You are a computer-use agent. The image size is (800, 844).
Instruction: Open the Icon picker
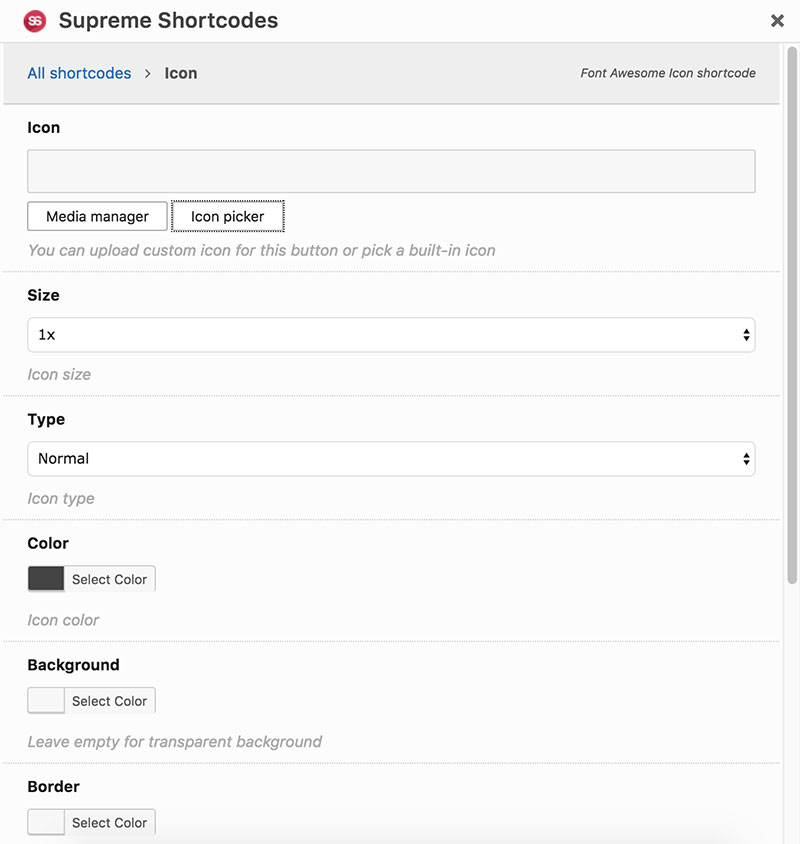(228, 216)
